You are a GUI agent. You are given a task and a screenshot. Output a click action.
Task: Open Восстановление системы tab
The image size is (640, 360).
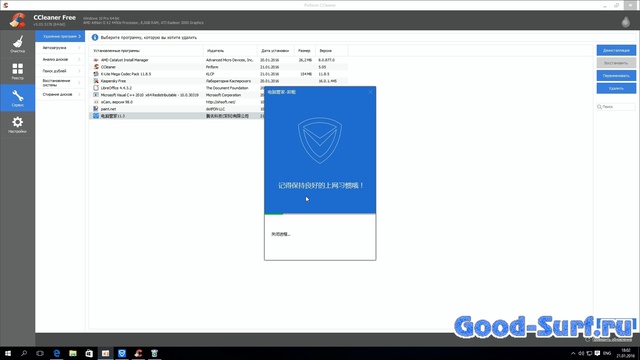60,83
